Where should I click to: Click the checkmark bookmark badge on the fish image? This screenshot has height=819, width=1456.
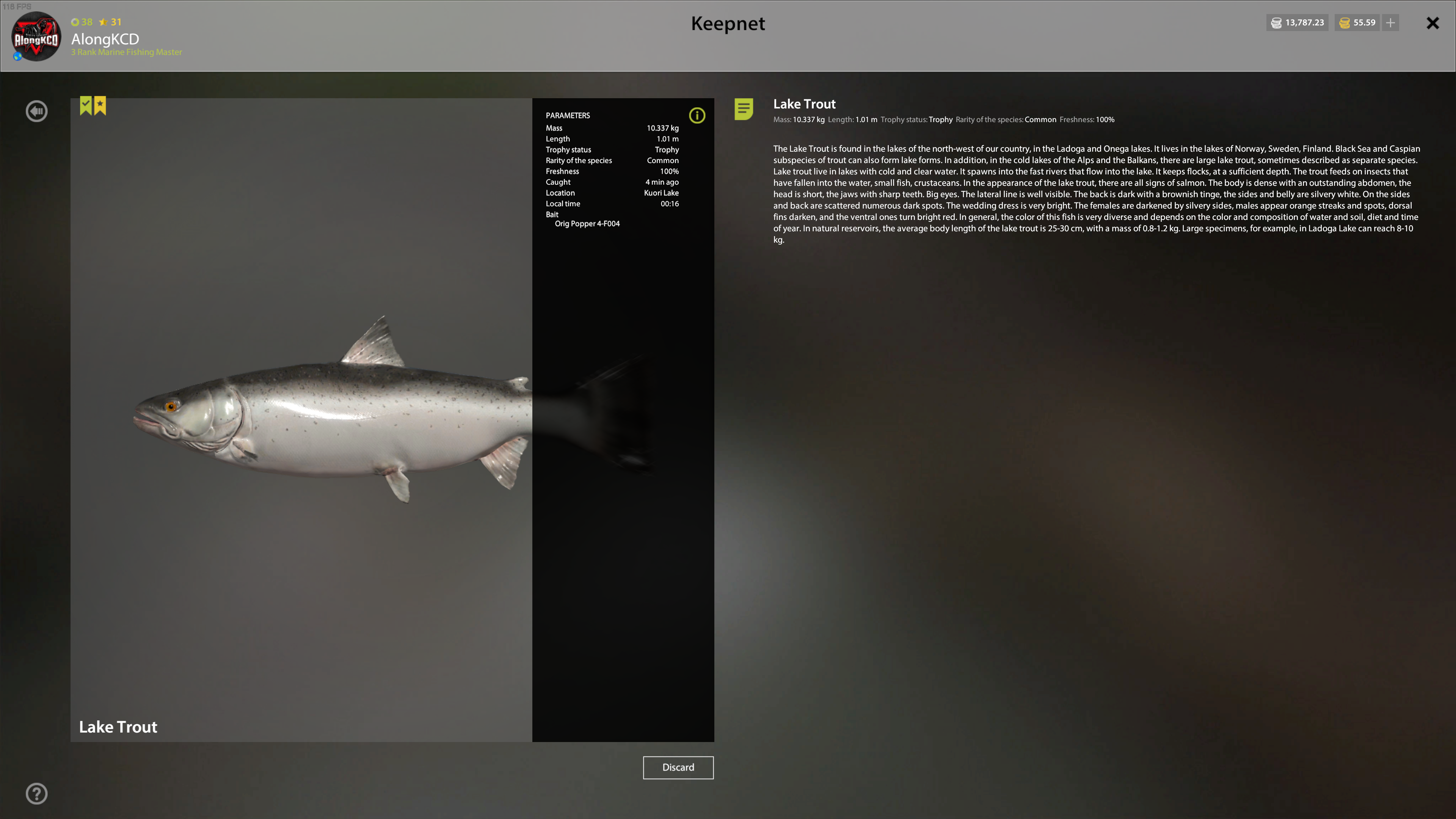point(85,105)
